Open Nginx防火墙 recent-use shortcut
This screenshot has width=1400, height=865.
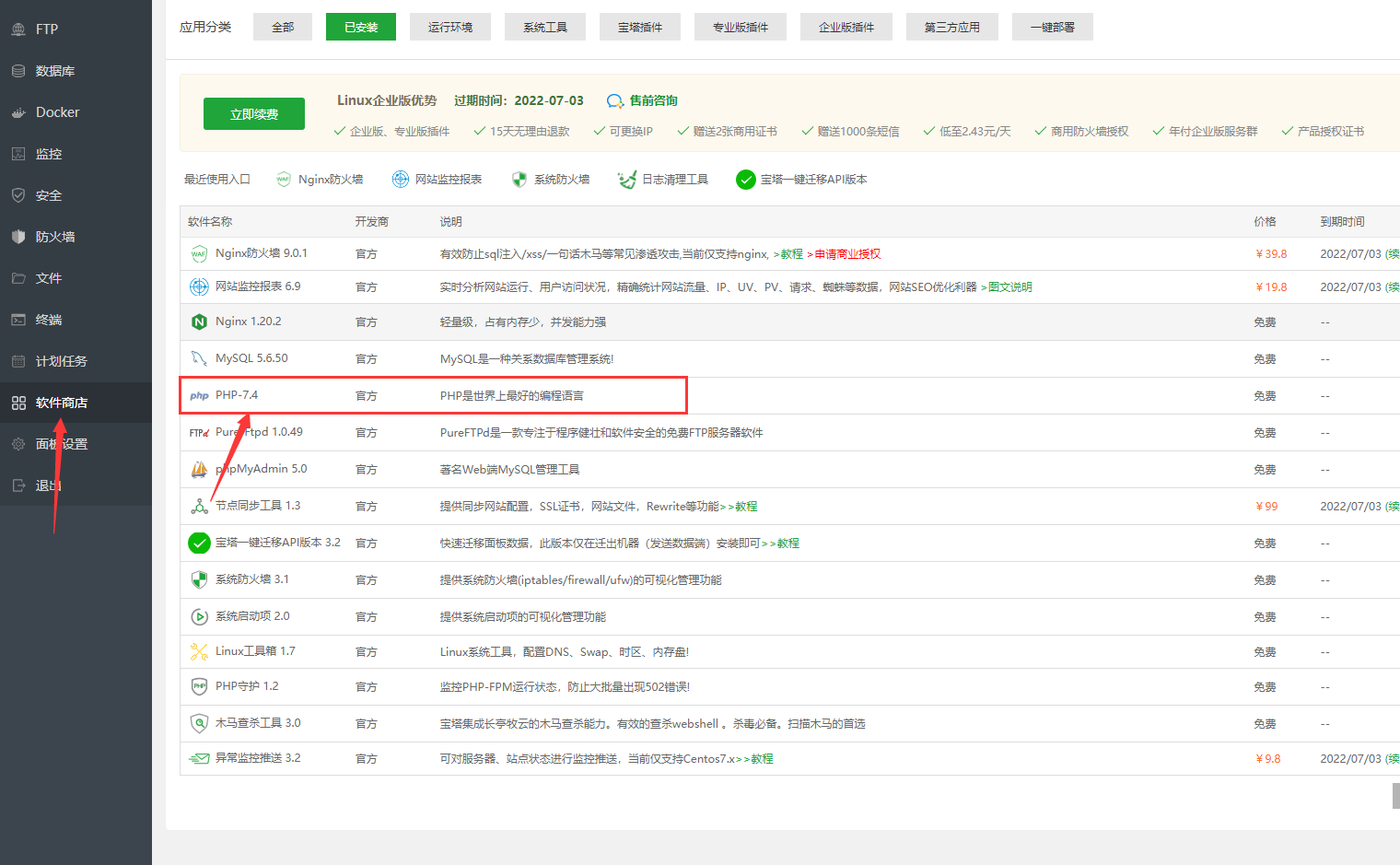[x=320, y=180]
